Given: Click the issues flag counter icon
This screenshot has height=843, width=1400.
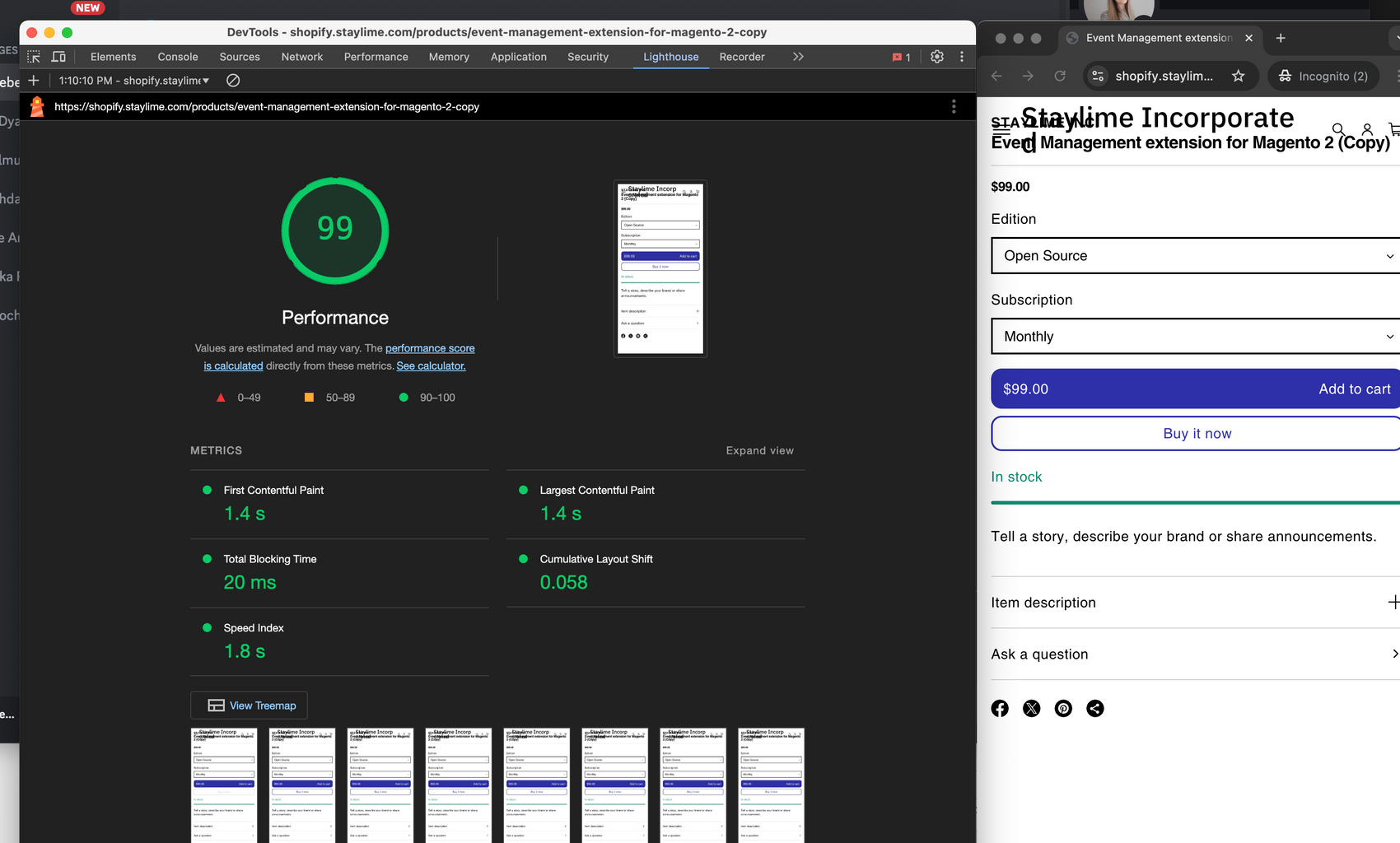Looking at the screenshot, I should click(x=902, y=57).
